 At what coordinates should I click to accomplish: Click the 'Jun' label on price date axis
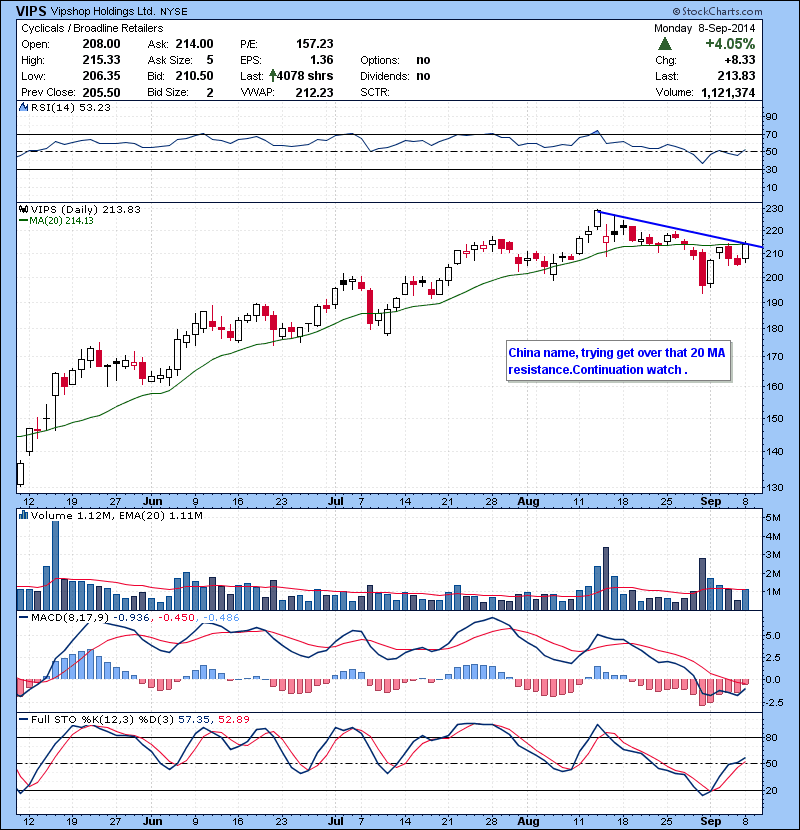pos(152,501)
